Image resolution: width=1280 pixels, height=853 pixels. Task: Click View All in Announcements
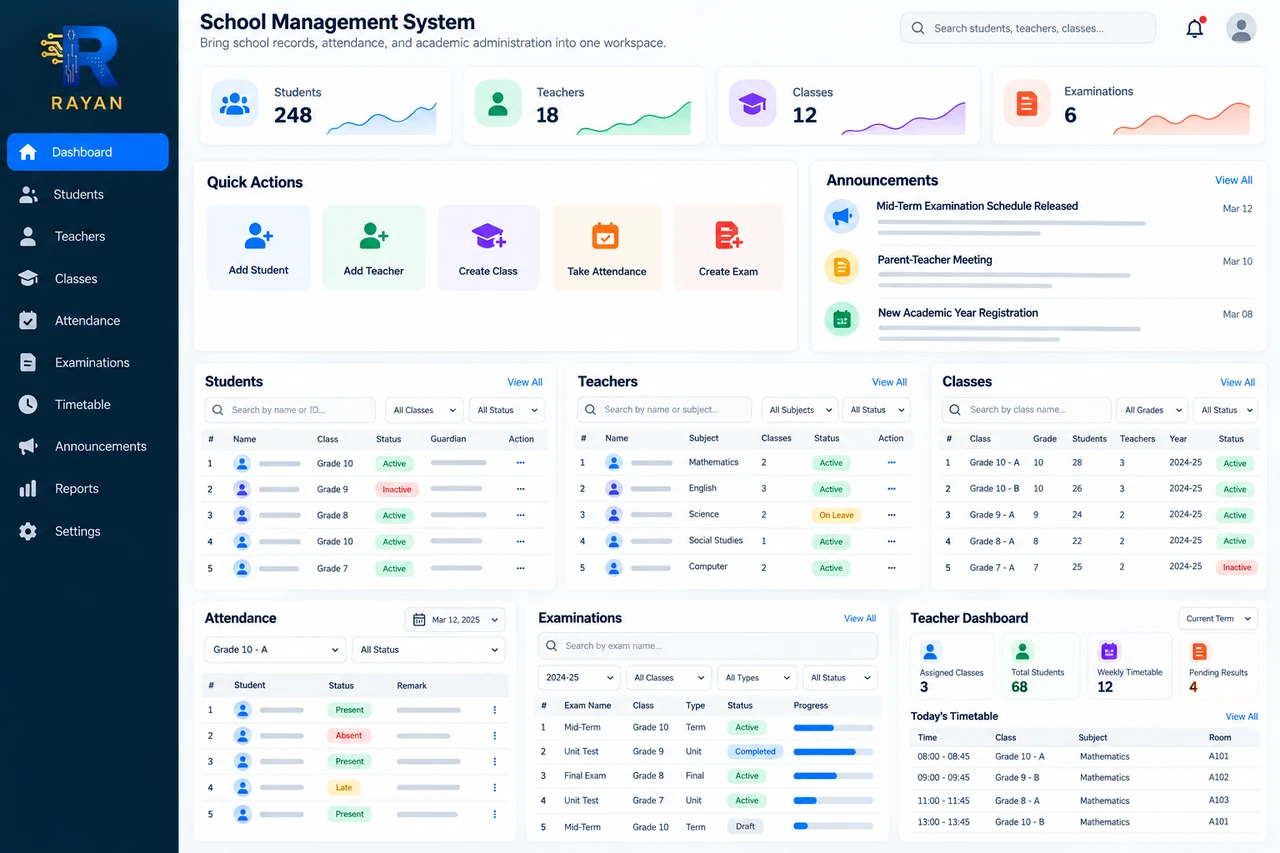(x=1233, y=181)
